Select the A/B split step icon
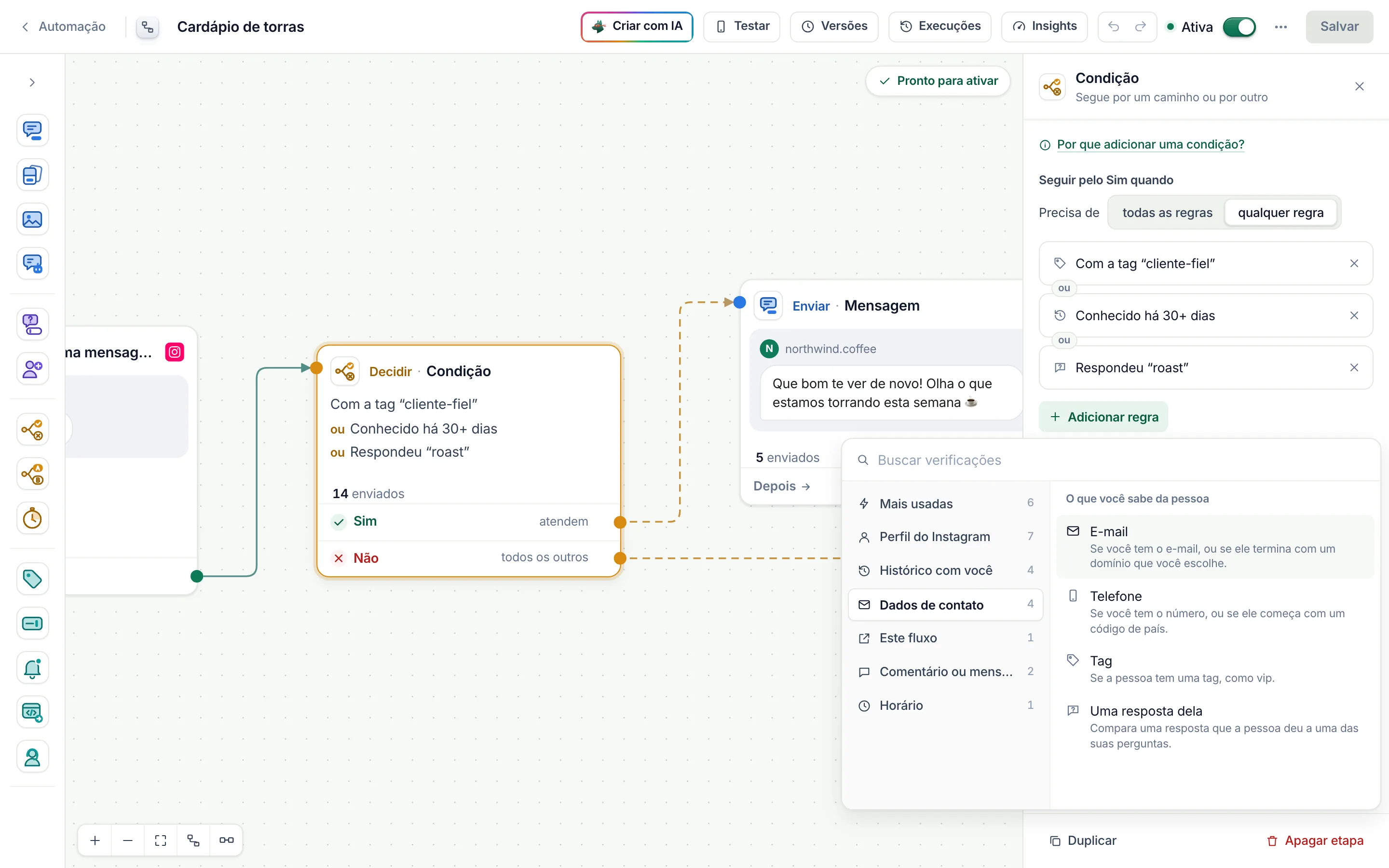Screen dimensions: 1389x868 point(32,474)
